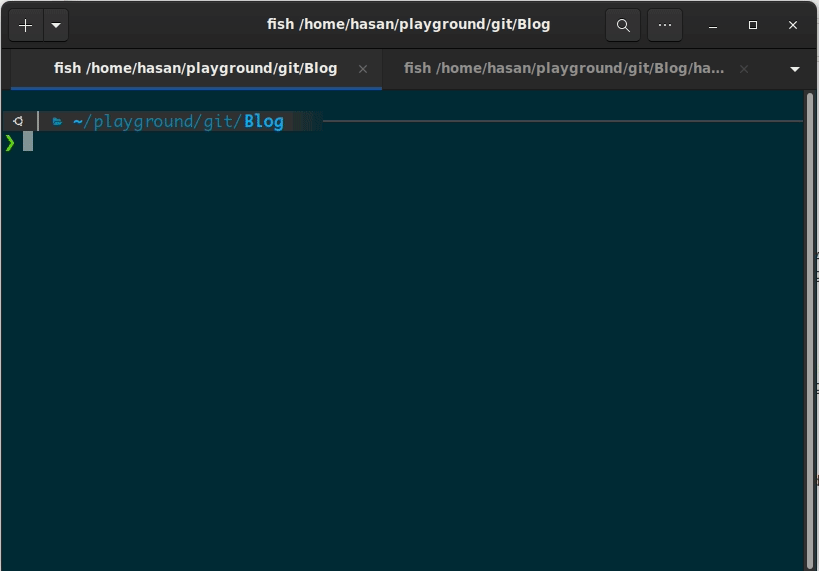Select the first tab ending in git/Blog
The width and height of the screenshot is (819, 571).
pyautogui.click(x=196, y=69)
